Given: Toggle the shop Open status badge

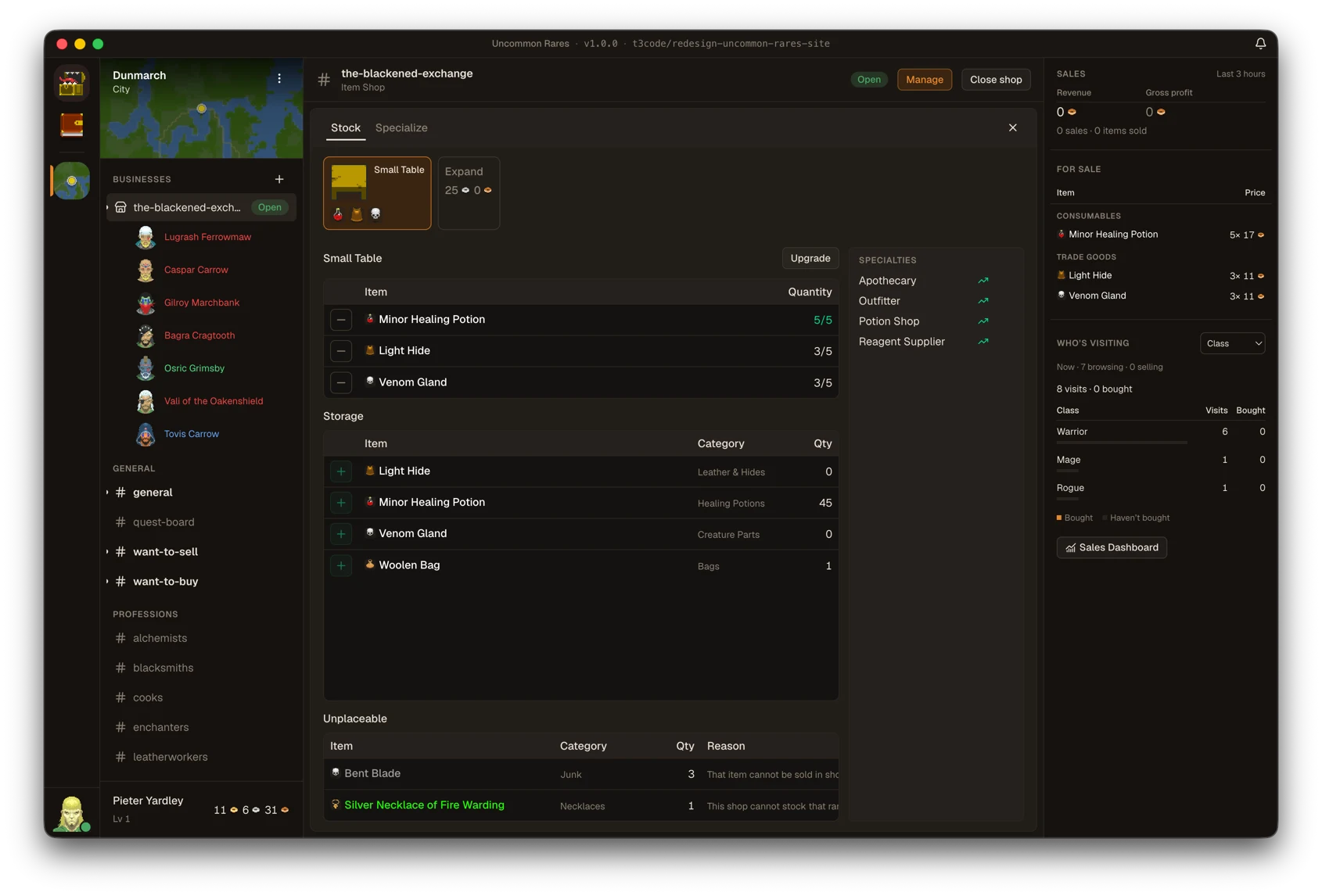Looking at the screenshot, I should [x=868, y=80].
